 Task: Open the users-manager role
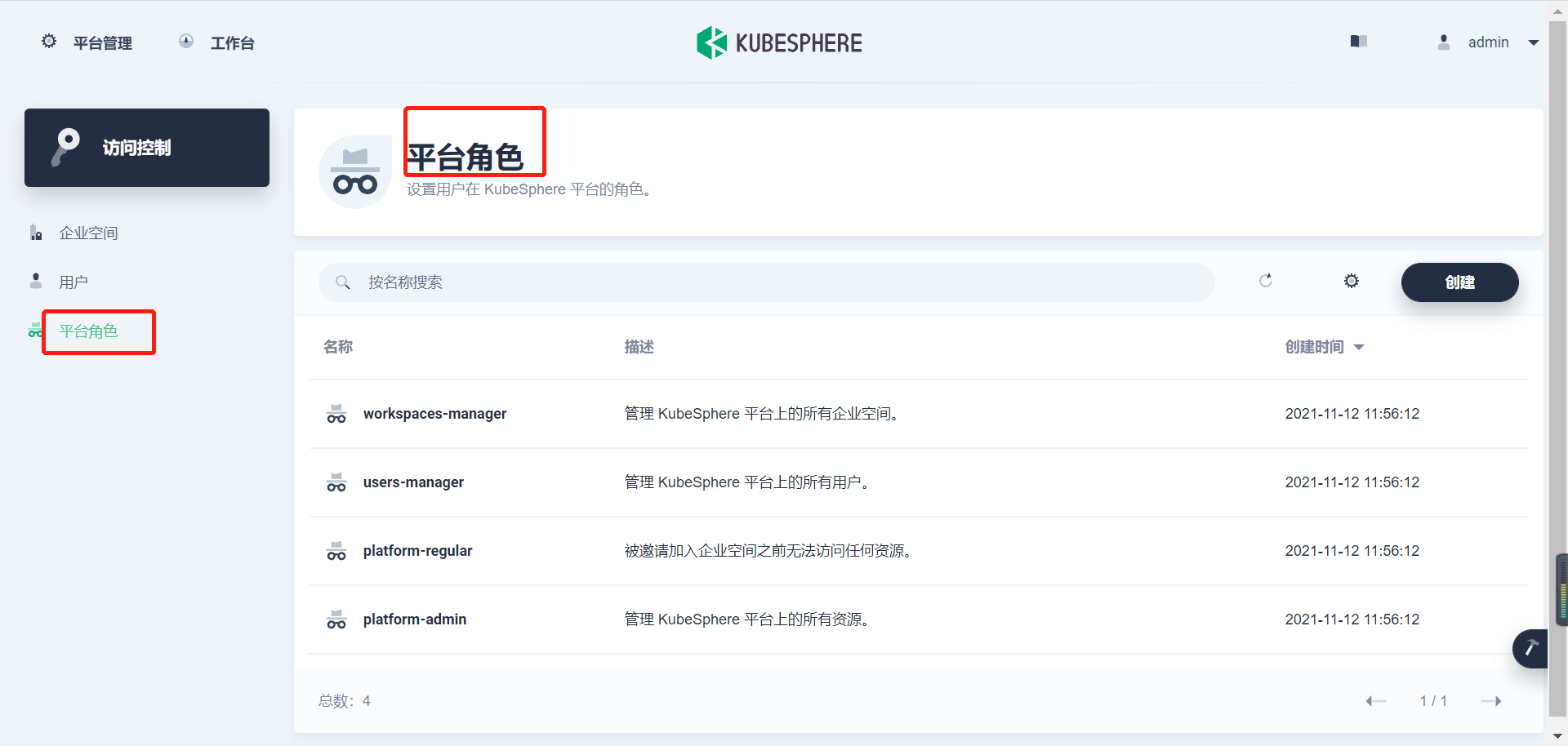[x=413, y=482]
